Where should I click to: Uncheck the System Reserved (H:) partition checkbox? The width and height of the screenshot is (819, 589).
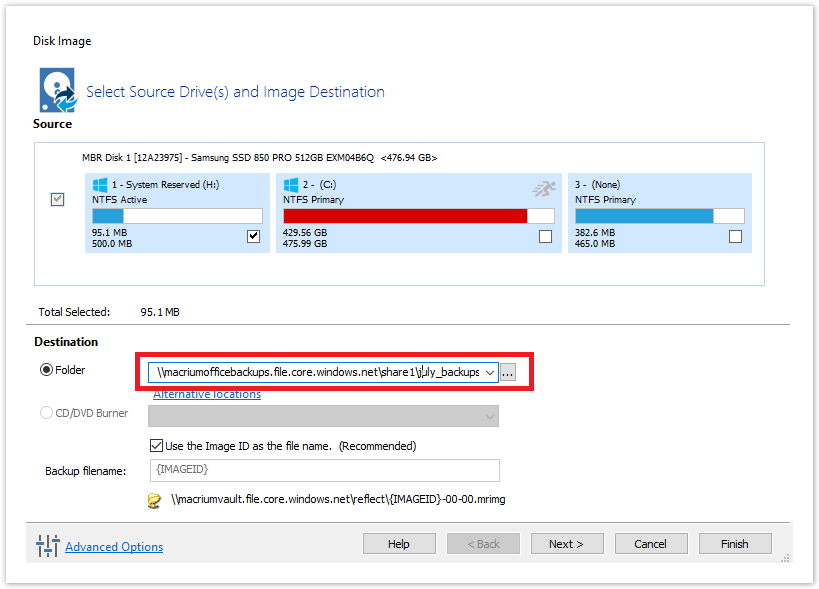point(253,237)
